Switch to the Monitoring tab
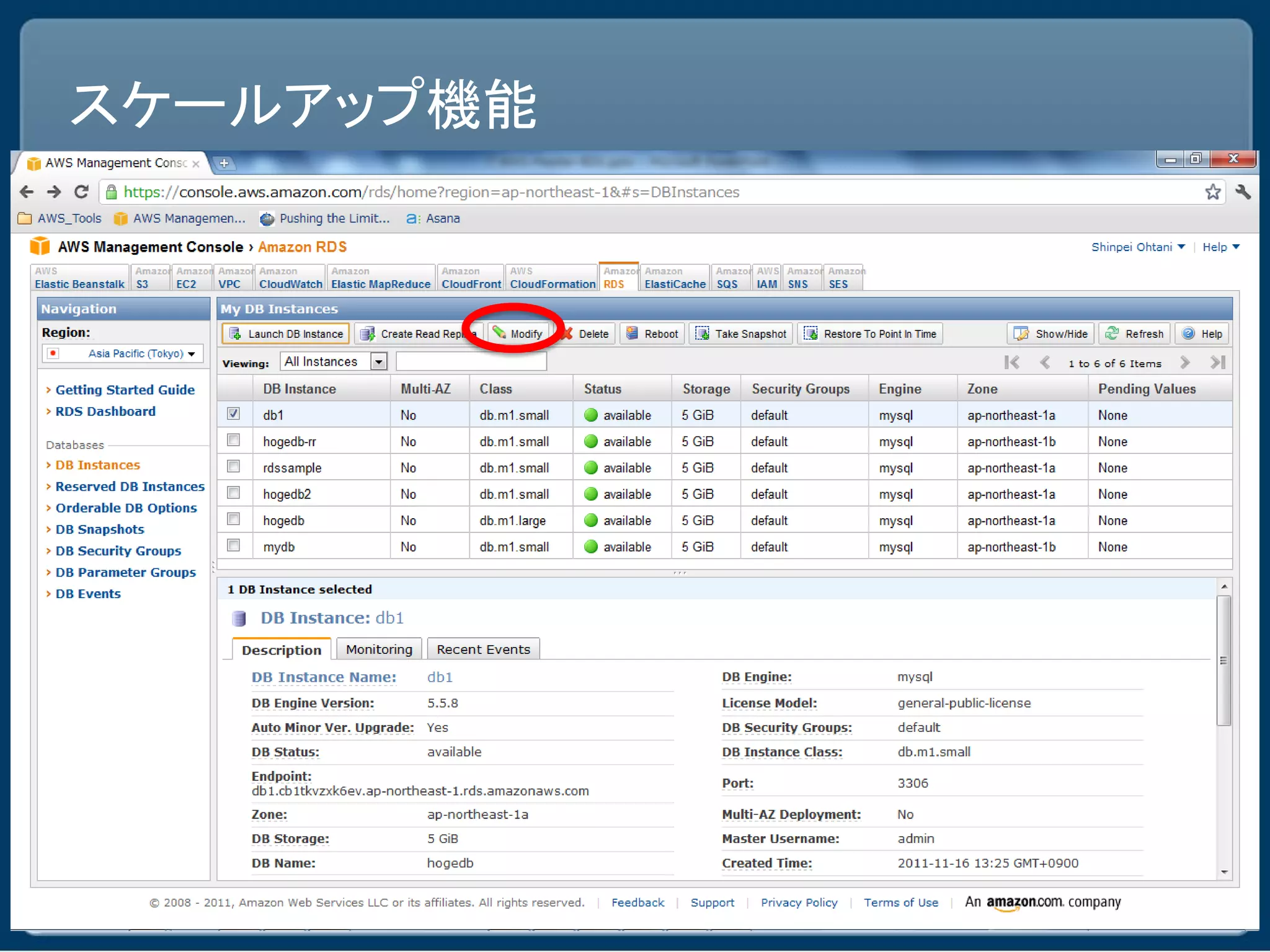 pos(379,650)
